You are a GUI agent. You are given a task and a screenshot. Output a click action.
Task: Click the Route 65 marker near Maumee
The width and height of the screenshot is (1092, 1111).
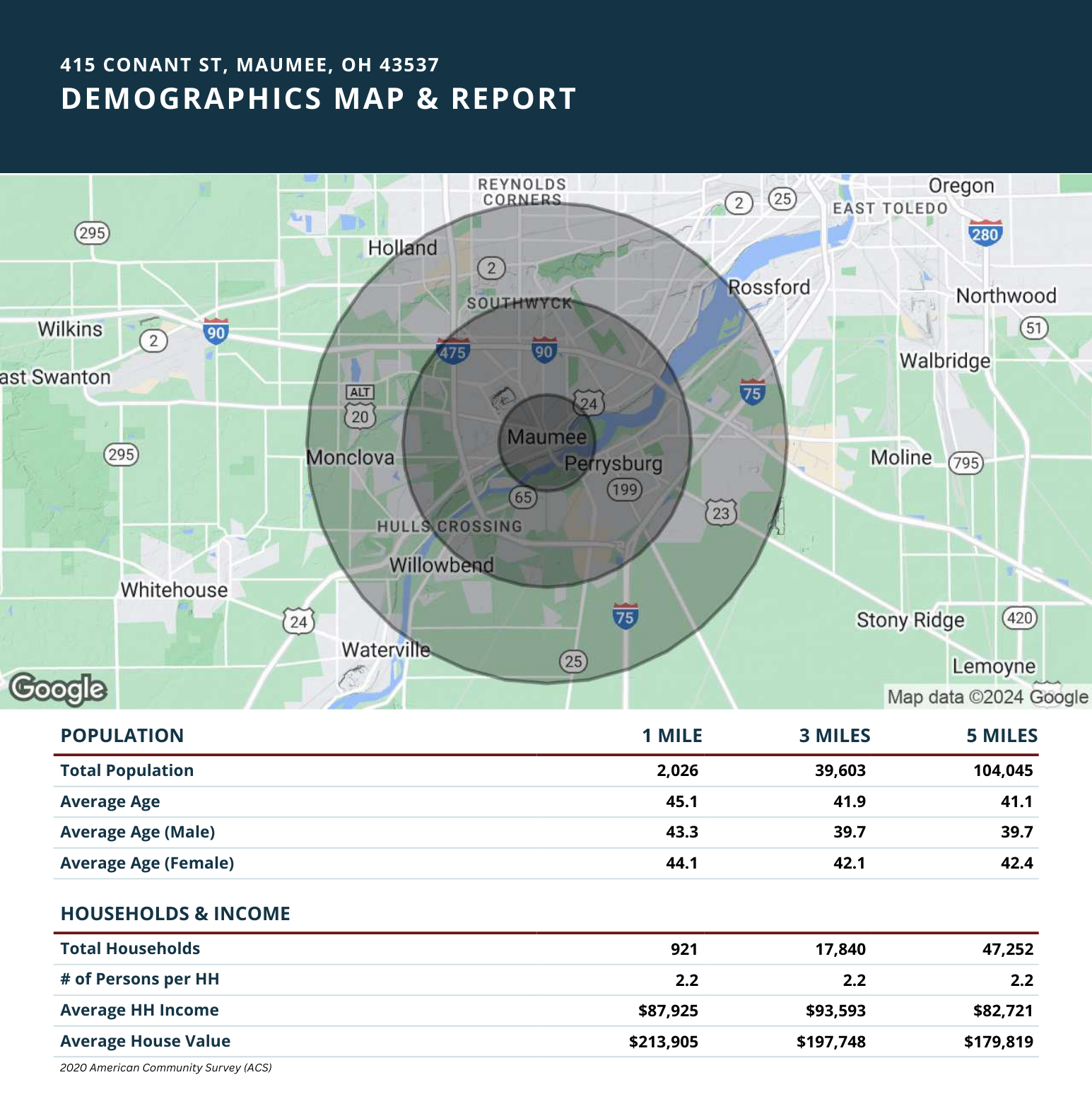[x=523, y=497]
